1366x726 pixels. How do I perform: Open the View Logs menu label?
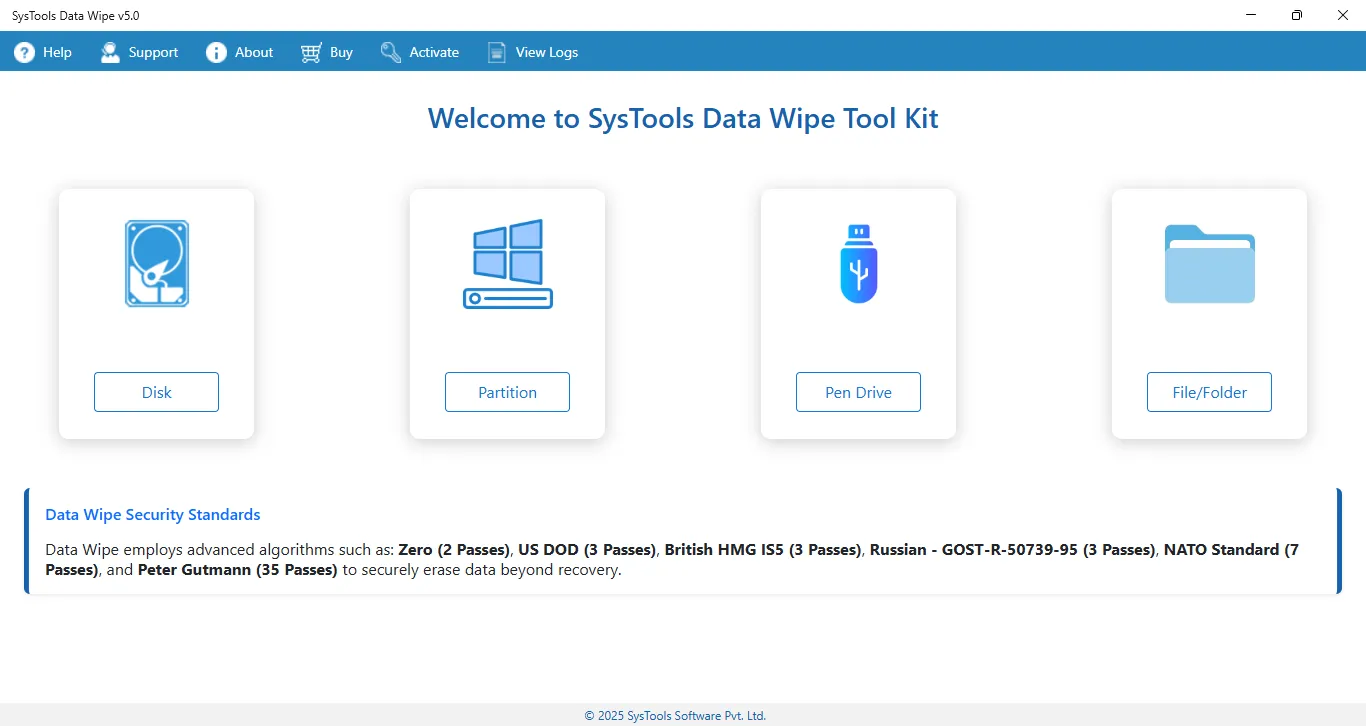(547, 52)
